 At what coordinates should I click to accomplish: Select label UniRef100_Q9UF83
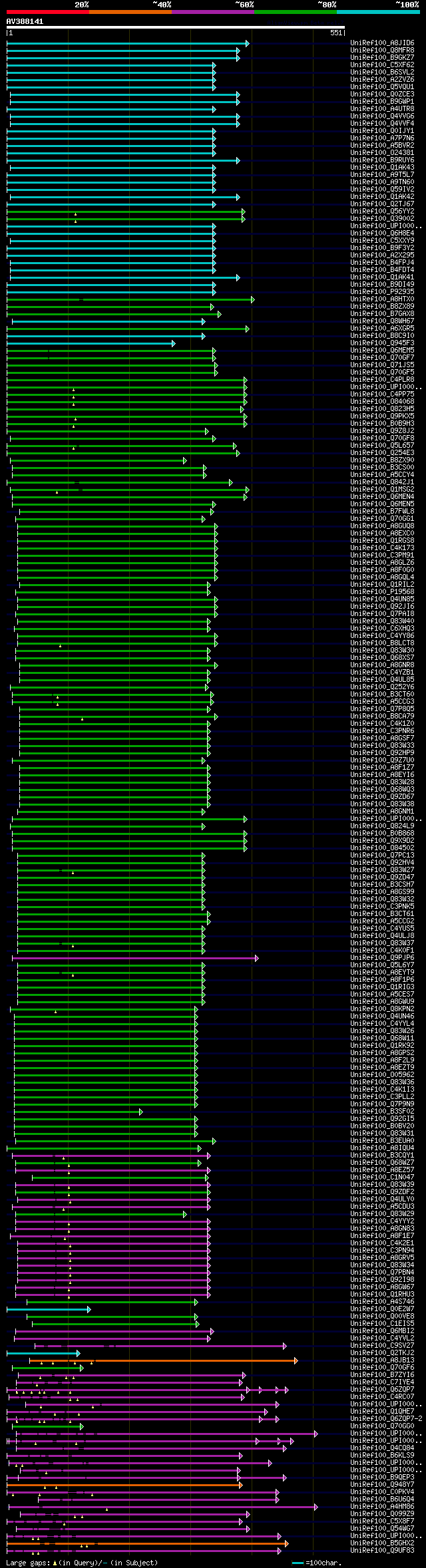click(382, 1551)
